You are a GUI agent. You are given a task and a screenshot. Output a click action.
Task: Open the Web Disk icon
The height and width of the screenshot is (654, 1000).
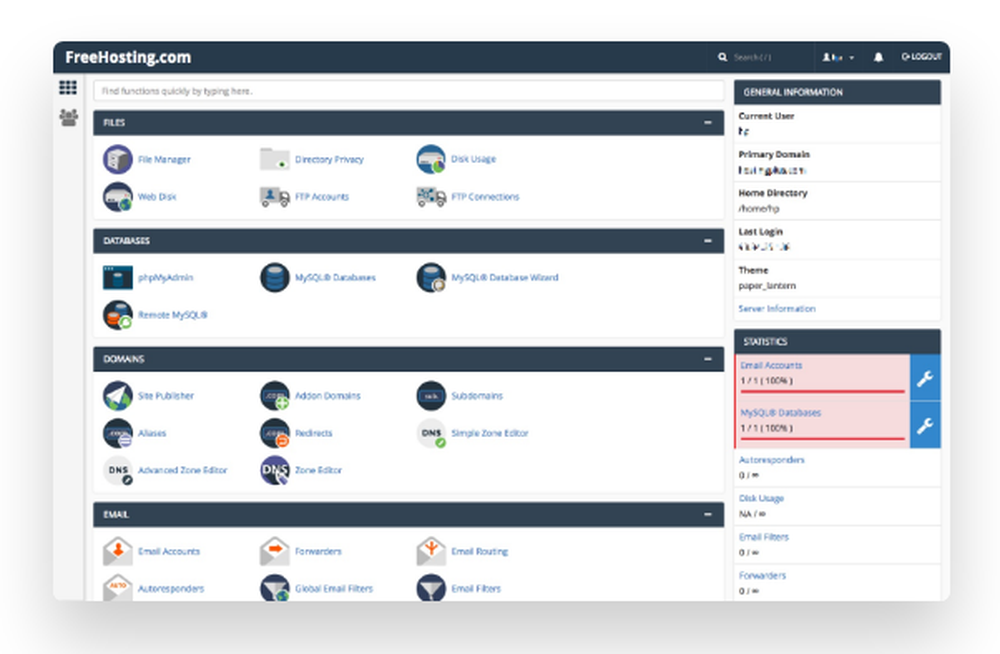(117, 197)
